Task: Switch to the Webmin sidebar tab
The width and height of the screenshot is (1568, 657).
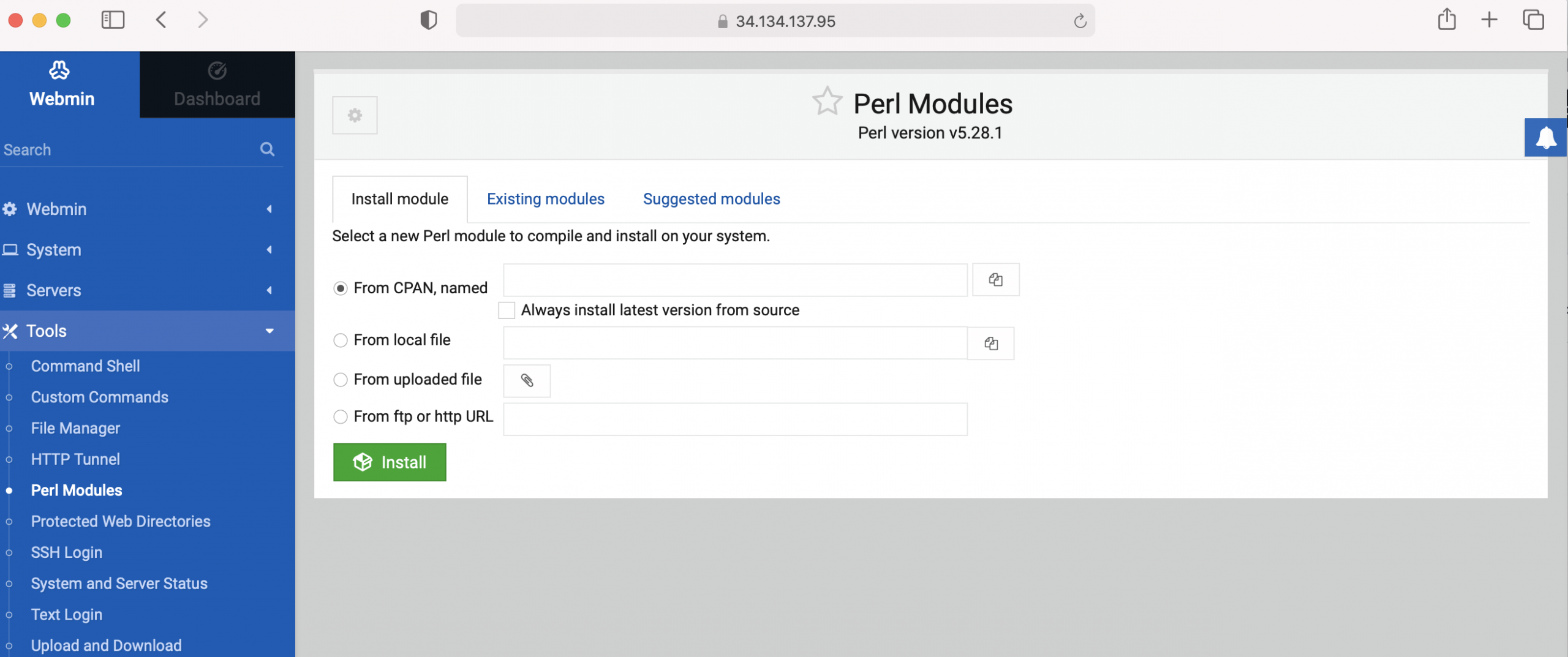Action: [70, 84]
